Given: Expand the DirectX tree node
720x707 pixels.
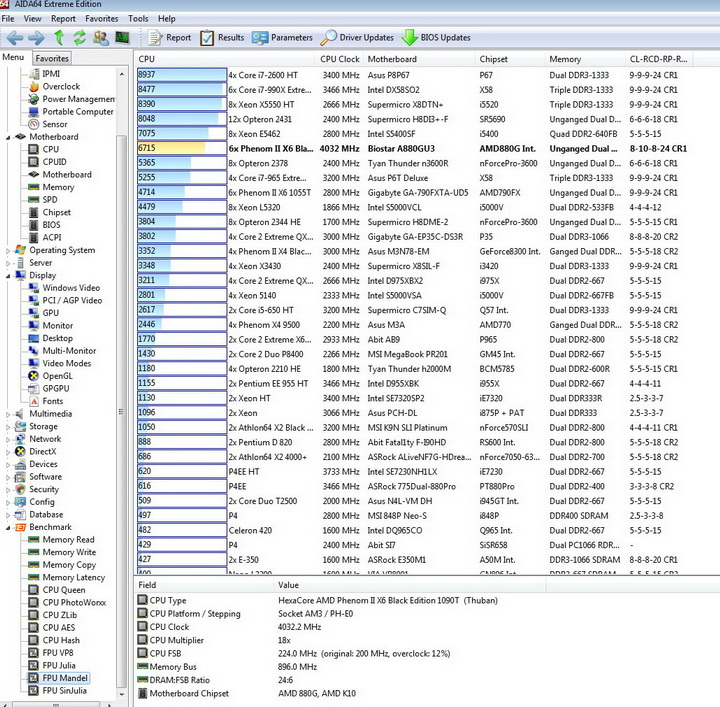Looking at the screenshot, I should (x=8, y=452).
